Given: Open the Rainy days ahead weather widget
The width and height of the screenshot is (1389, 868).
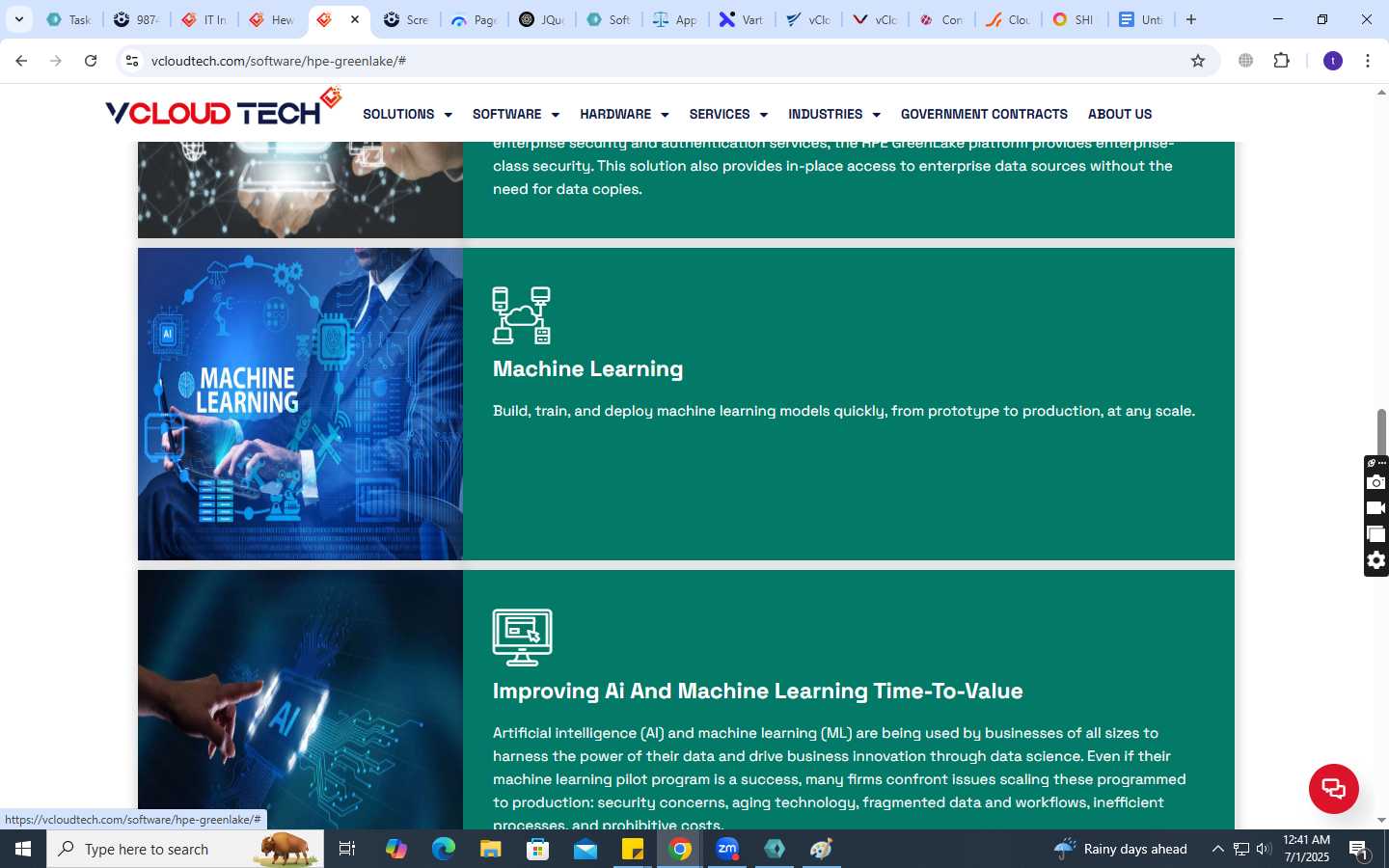Looking at the screenshot, I should click(1120, 849).
